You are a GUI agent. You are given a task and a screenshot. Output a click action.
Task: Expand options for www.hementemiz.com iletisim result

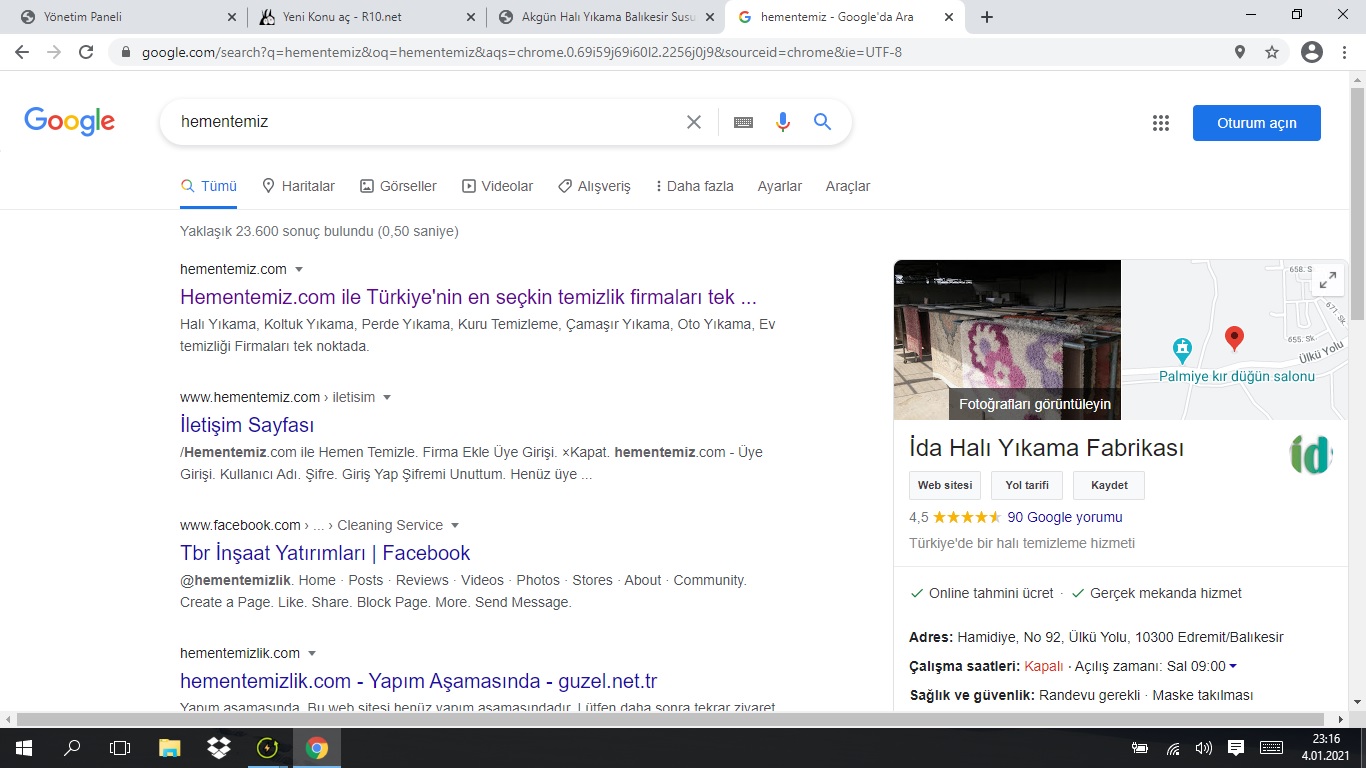pyautogui.click(x=387, y=397)
